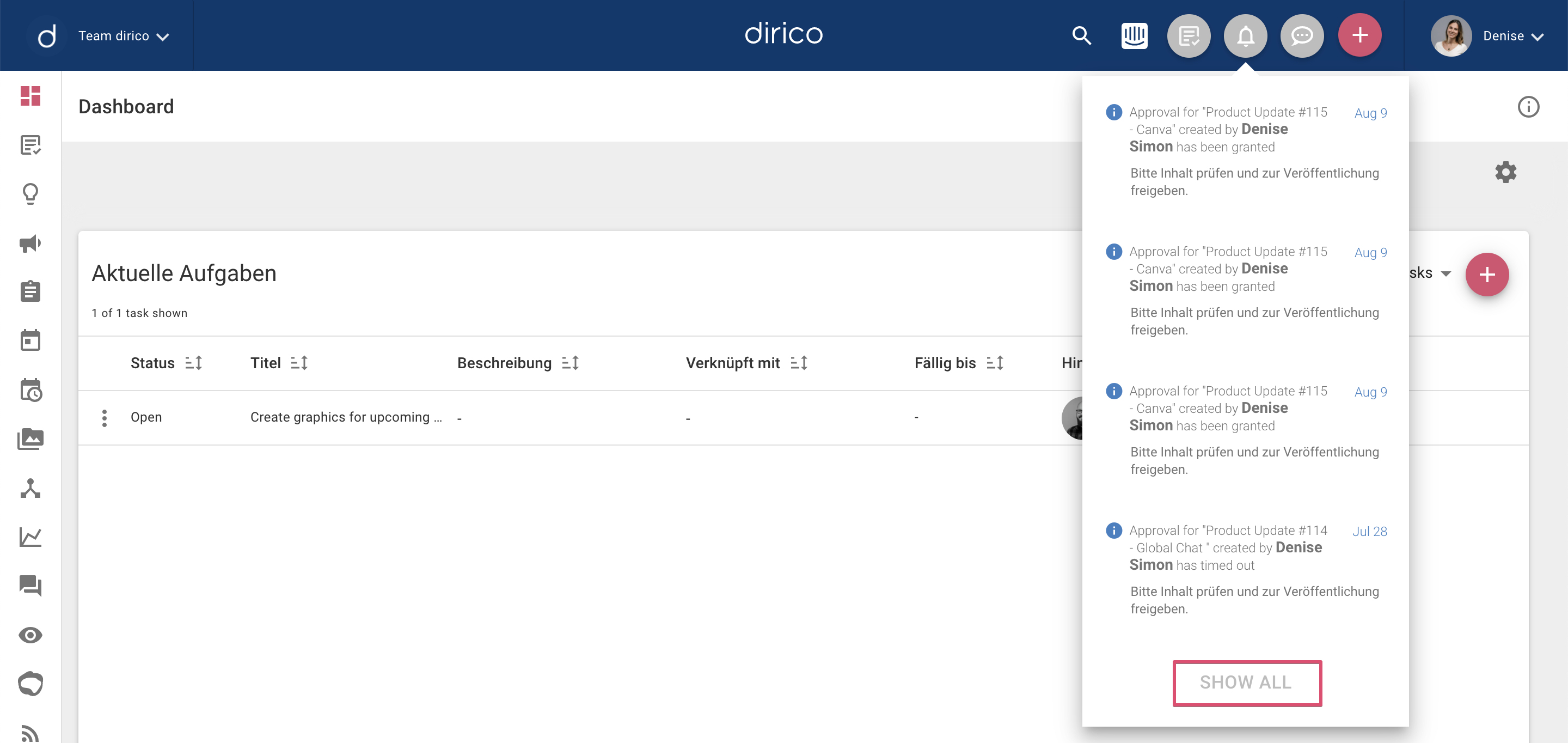Open three-dot menu for the Open task
The image size is (1568, 743).
coord(104,417)
